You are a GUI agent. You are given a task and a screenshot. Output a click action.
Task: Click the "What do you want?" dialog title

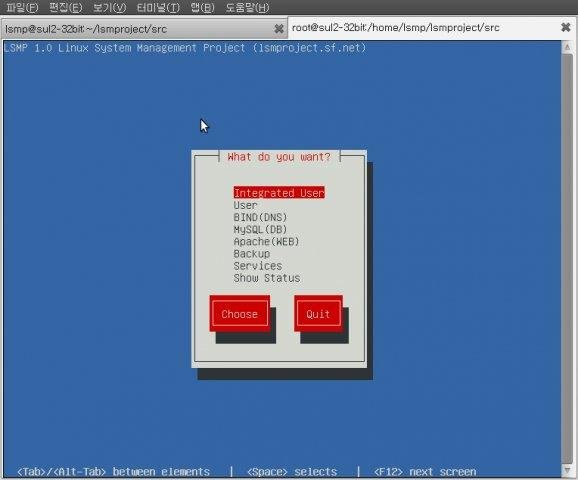coord(279,157)
